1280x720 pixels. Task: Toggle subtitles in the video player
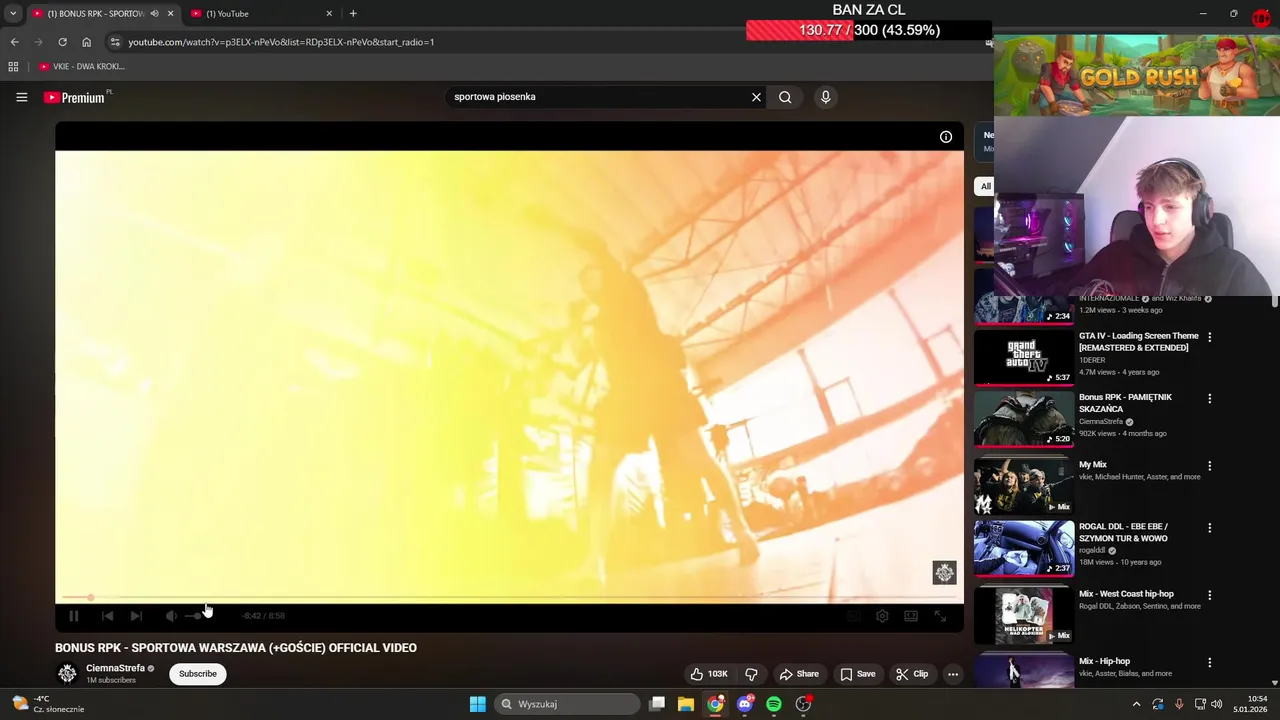coord(853,616)
